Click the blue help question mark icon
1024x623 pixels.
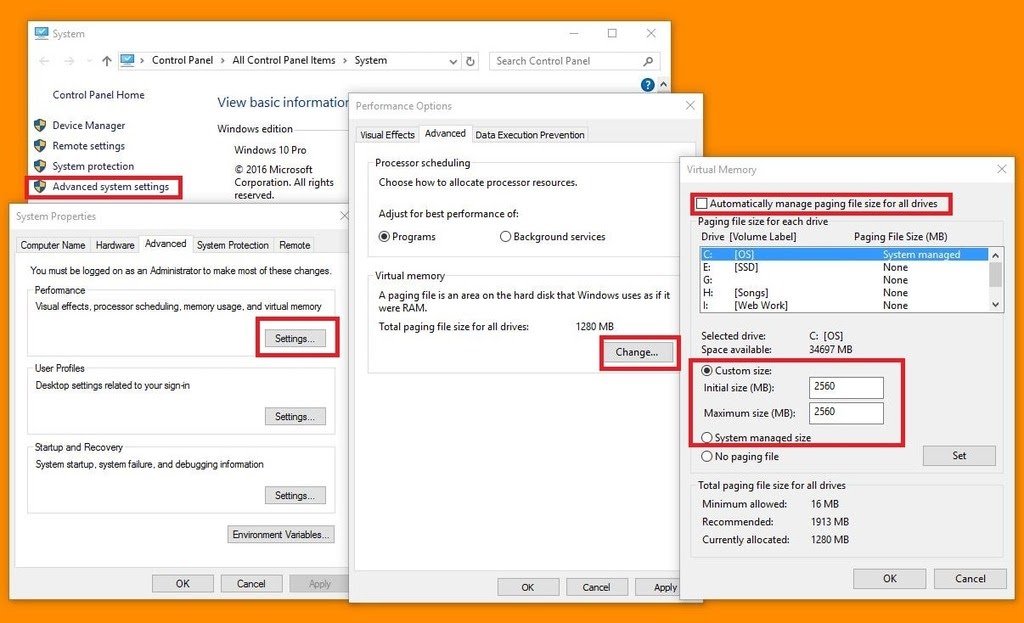[x=648, y=85]
